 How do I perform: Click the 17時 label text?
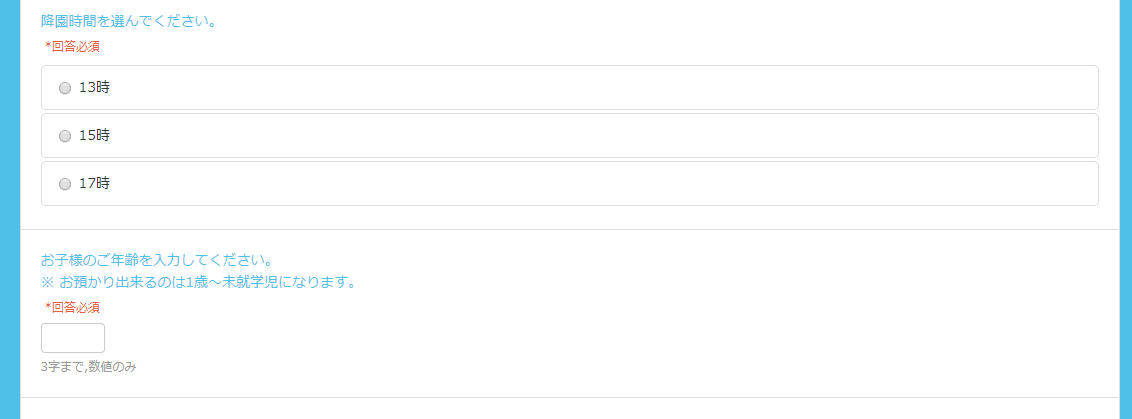94,184
